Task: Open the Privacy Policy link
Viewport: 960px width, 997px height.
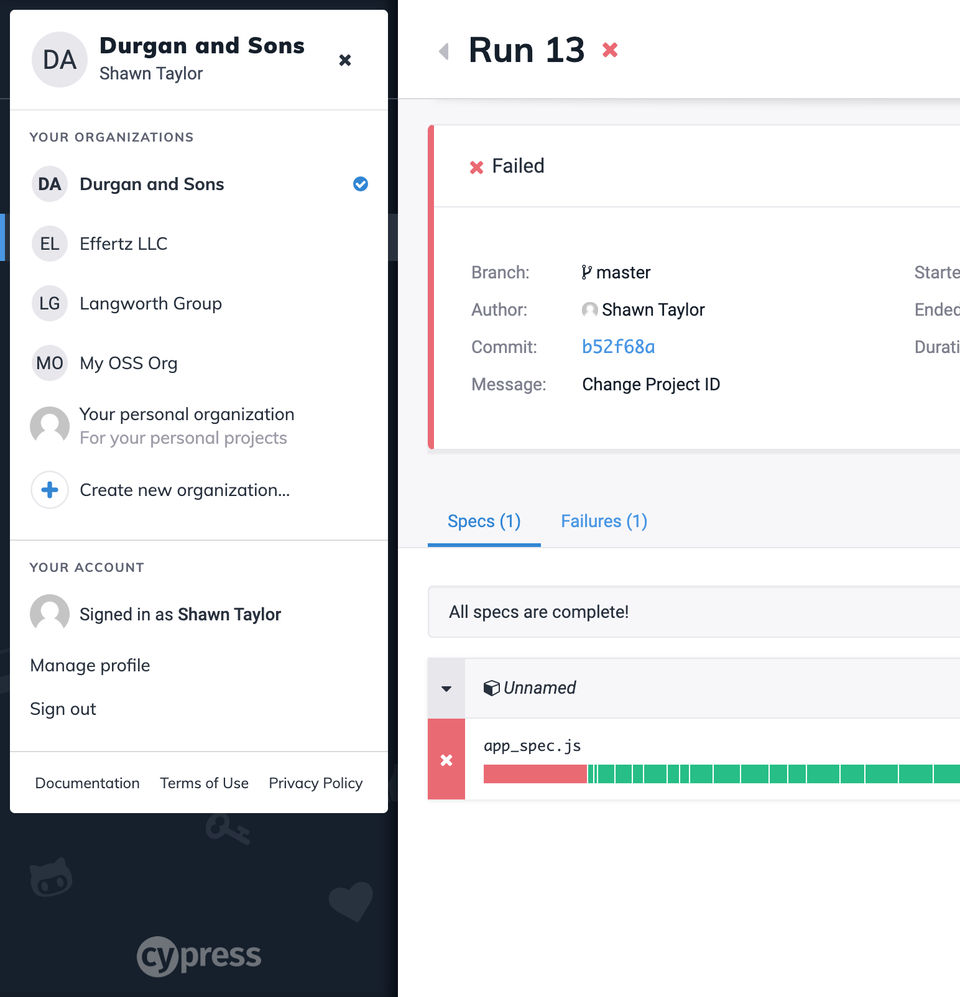Action: click(315, 783)
